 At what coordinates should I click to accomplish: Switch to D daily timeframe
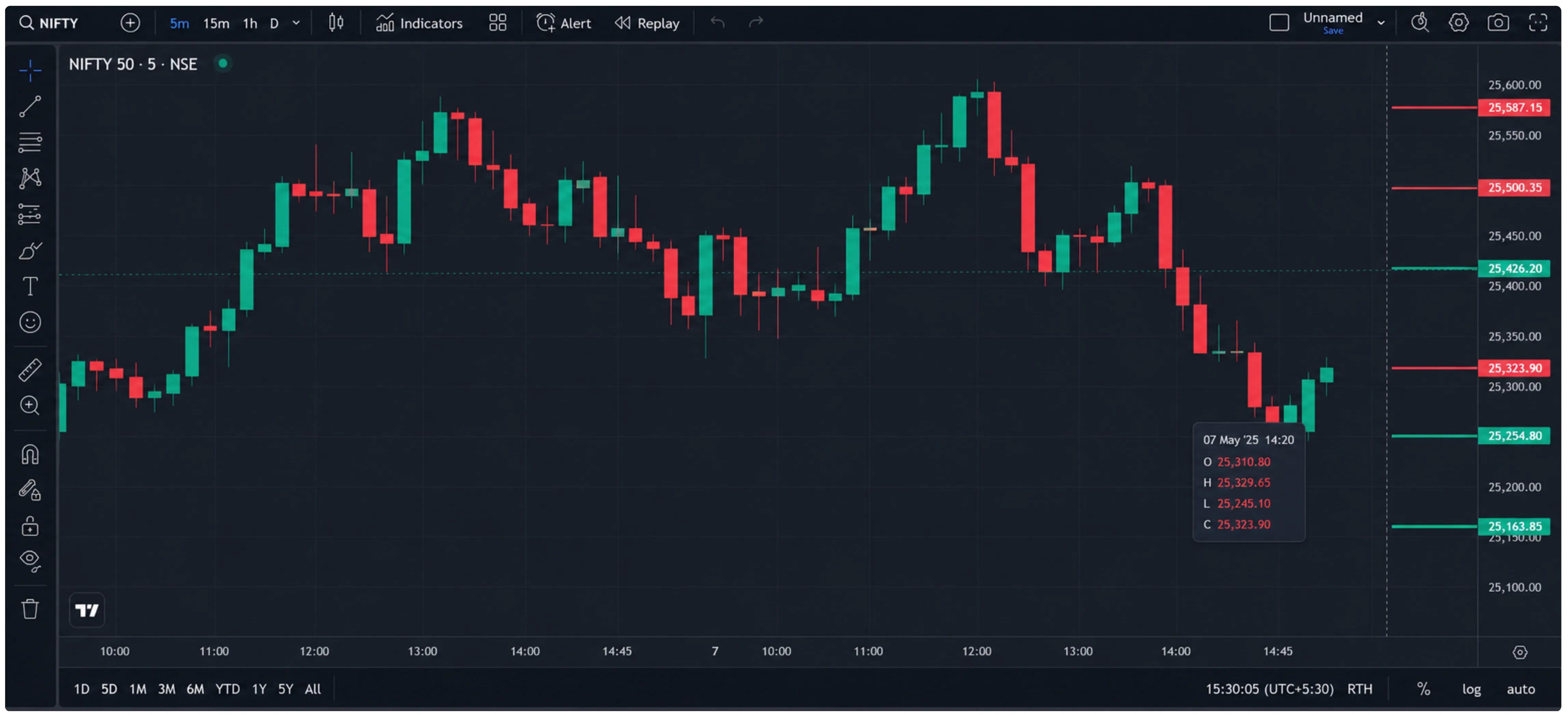pyautogui.click(x=274, y=23)
